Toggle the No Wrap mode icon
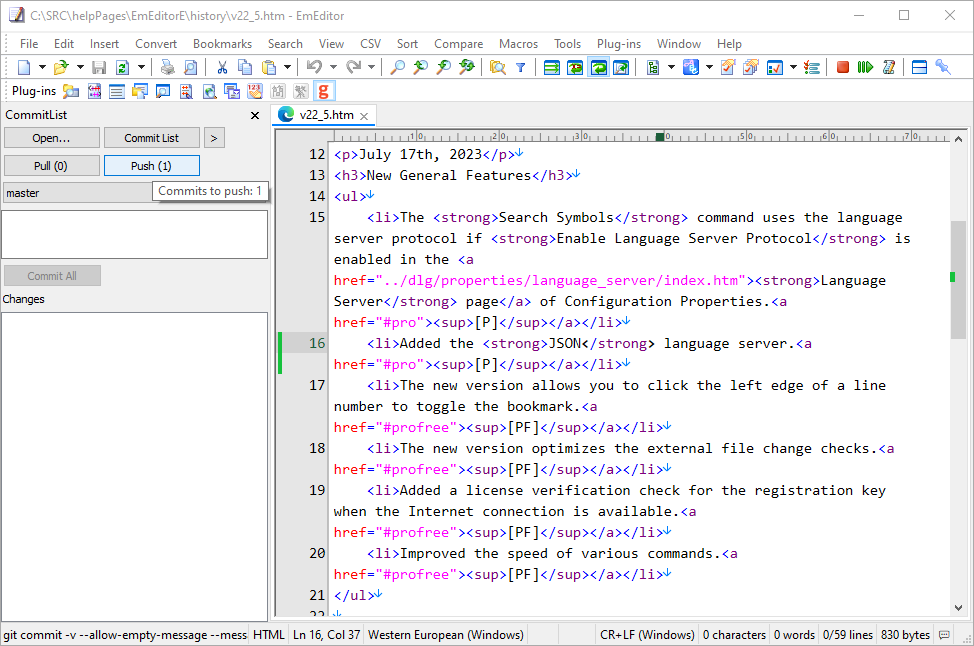Viewport: 974px width, 646px height. tap(552, 67)
